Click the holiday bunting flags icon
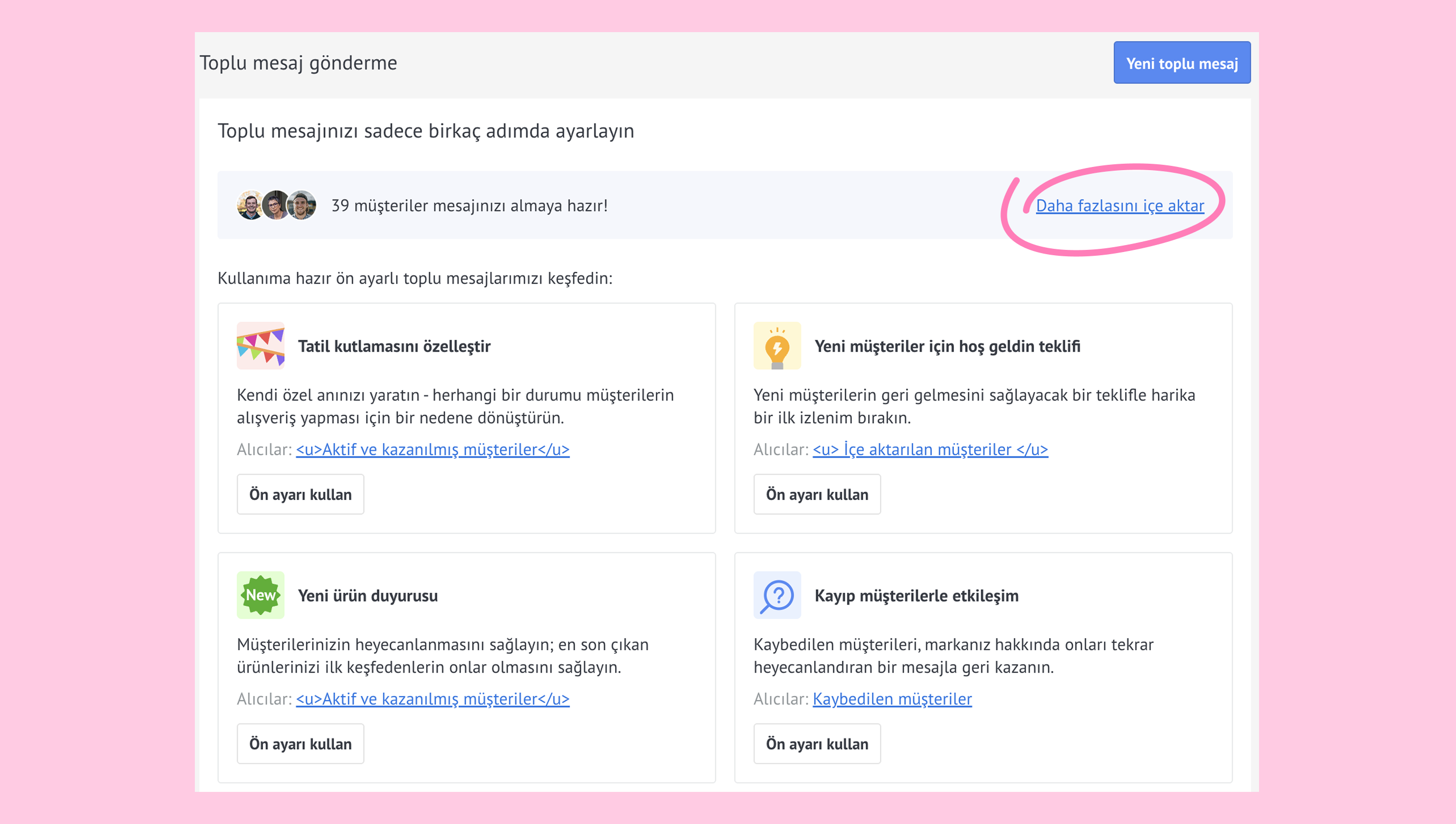This screenshot has width=1456, height=824. (x=260, y=346)
